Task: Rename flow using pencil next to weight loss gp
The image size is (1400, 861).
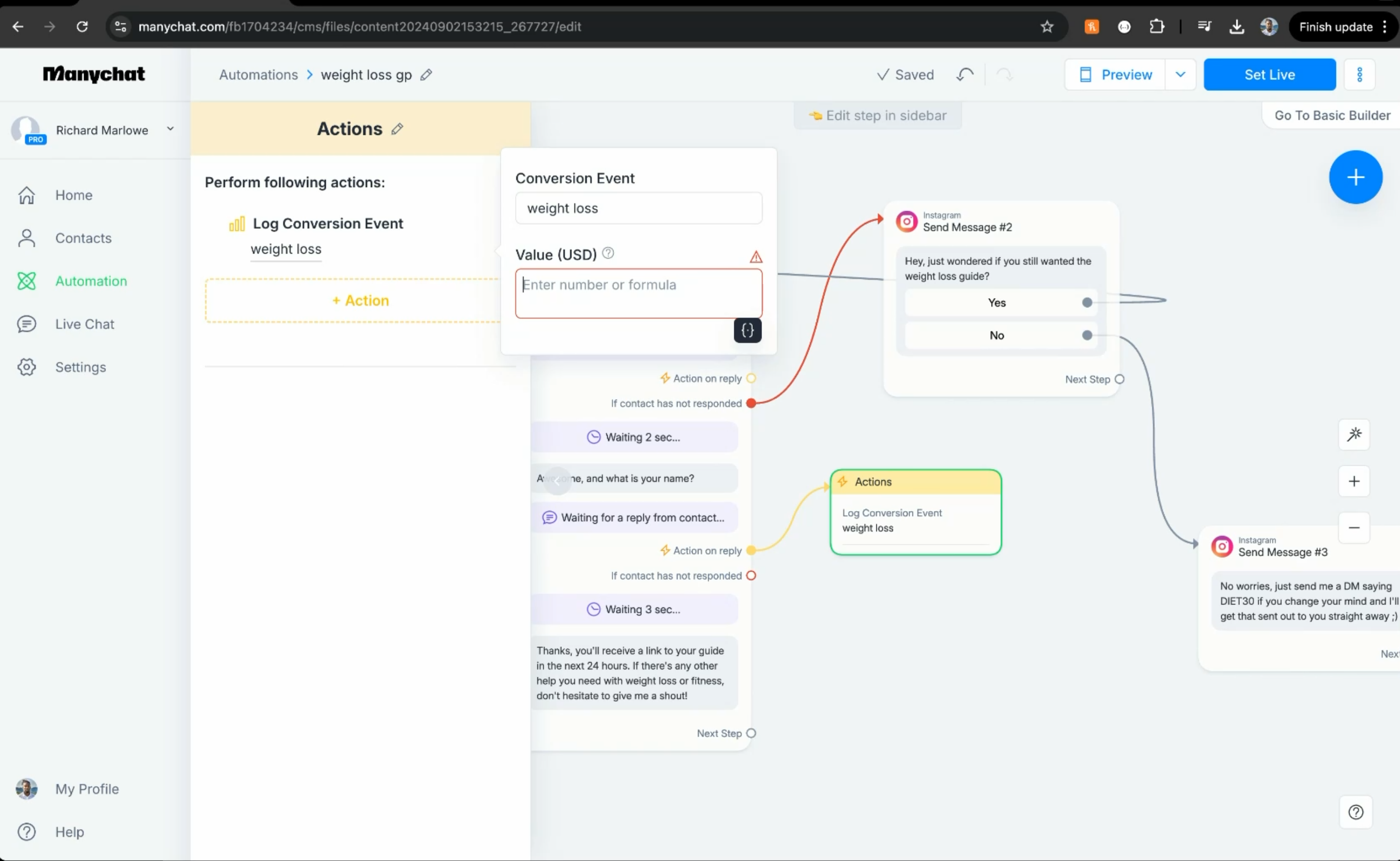Action: [x=426, y=75]
